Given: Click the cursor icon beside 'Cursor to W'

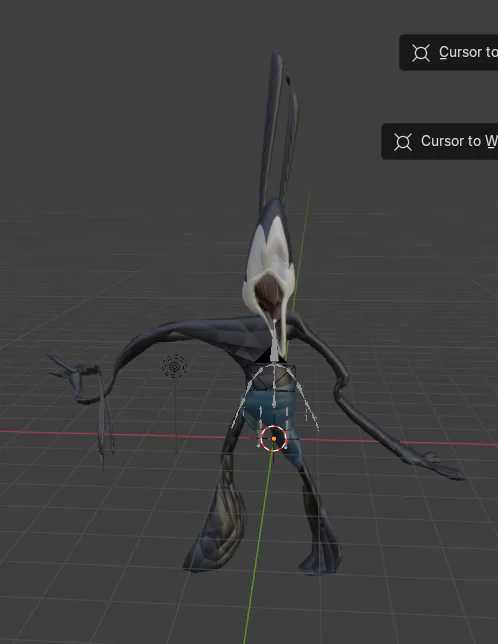Looking at the screenshot, I should pos(403,142).
